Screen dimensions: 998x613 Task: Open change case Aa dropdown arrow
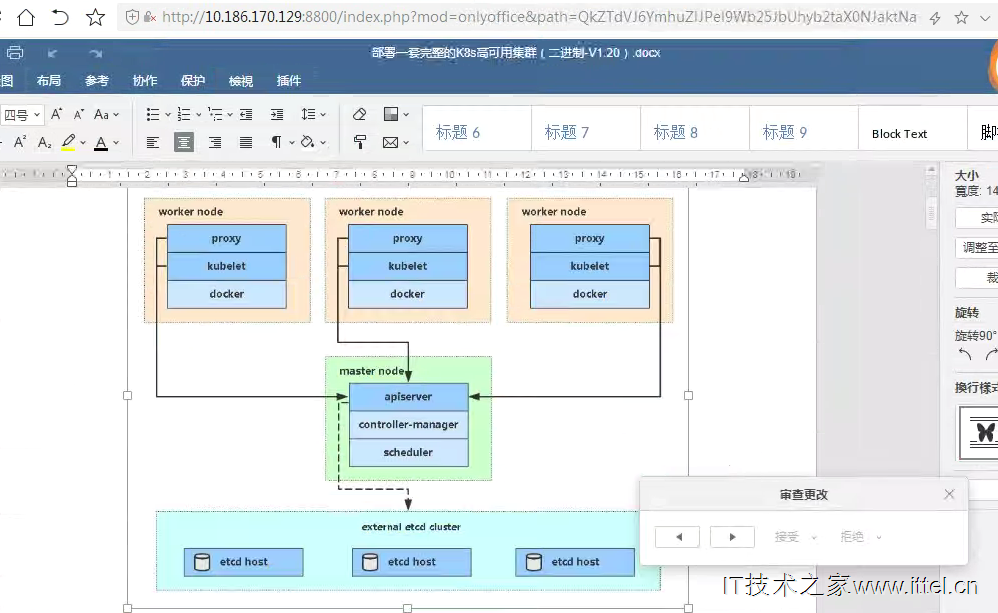(116, 115)
